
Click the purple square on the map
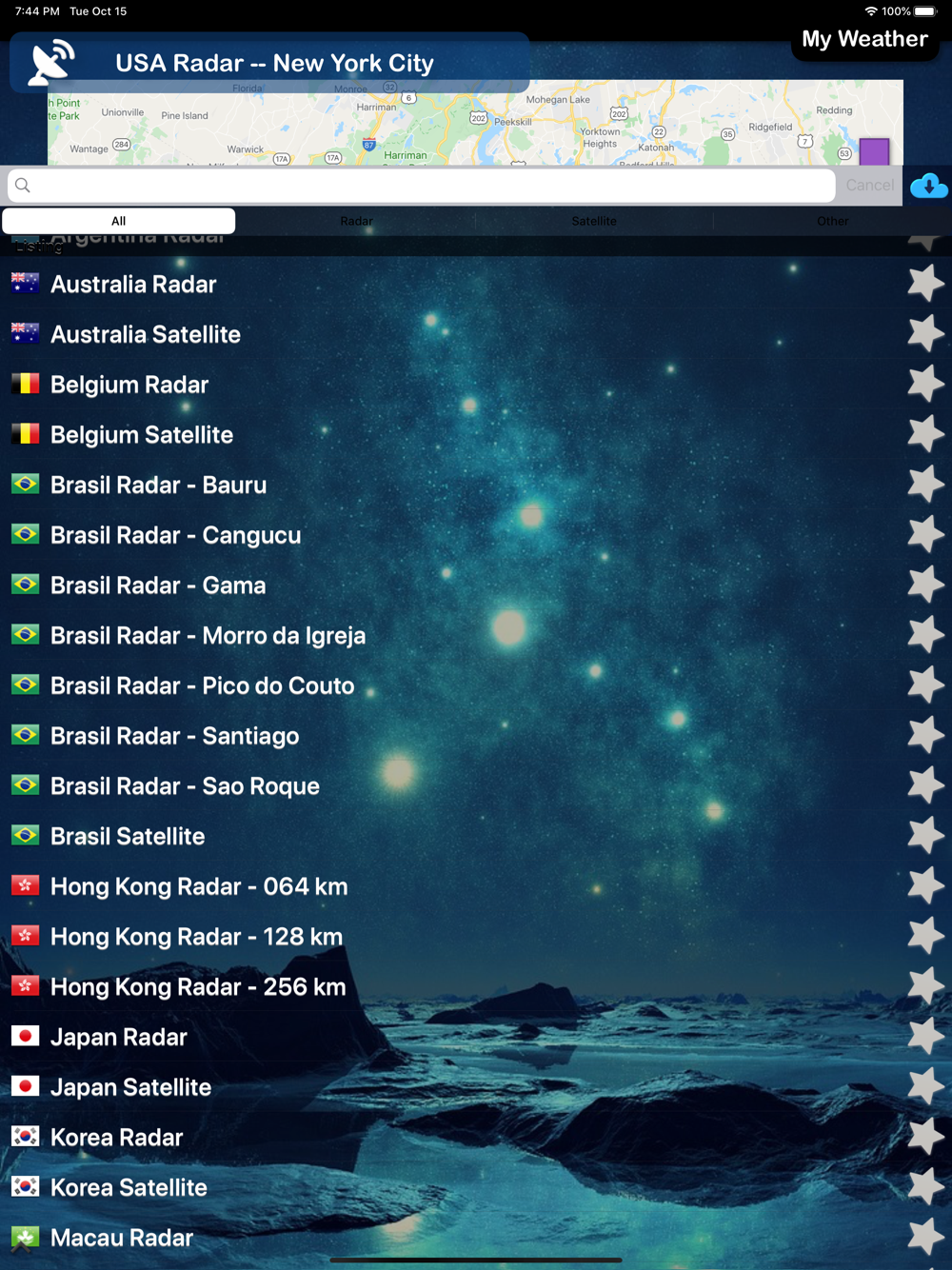coord(874,151)
